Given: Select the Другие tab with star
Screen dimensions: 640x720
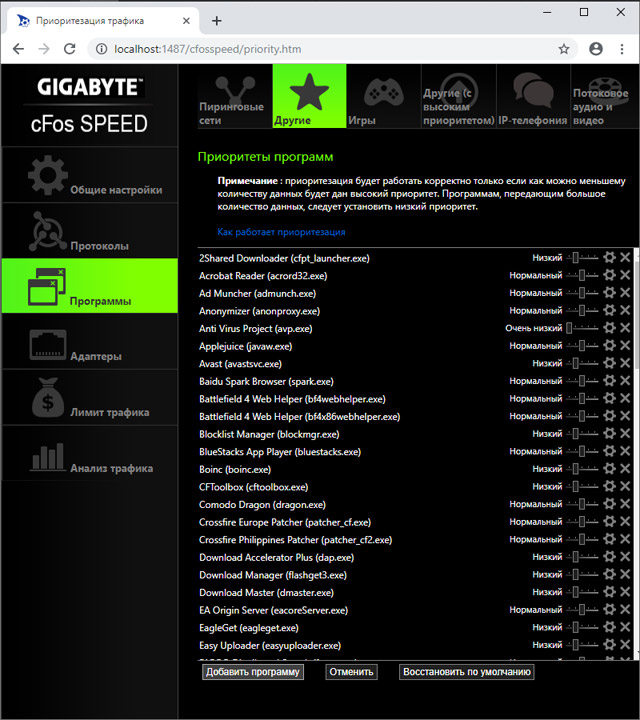Looking at the screenshot, I should (x=309, y=96).
